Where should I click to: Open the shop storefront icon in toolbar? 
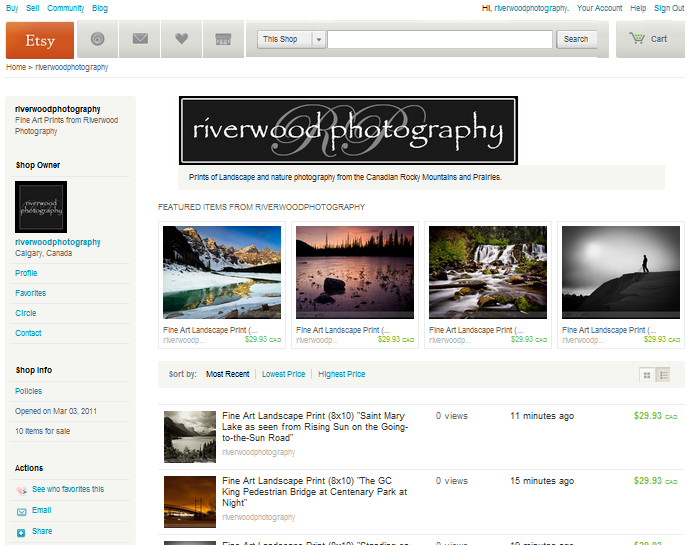click(223, 39)
